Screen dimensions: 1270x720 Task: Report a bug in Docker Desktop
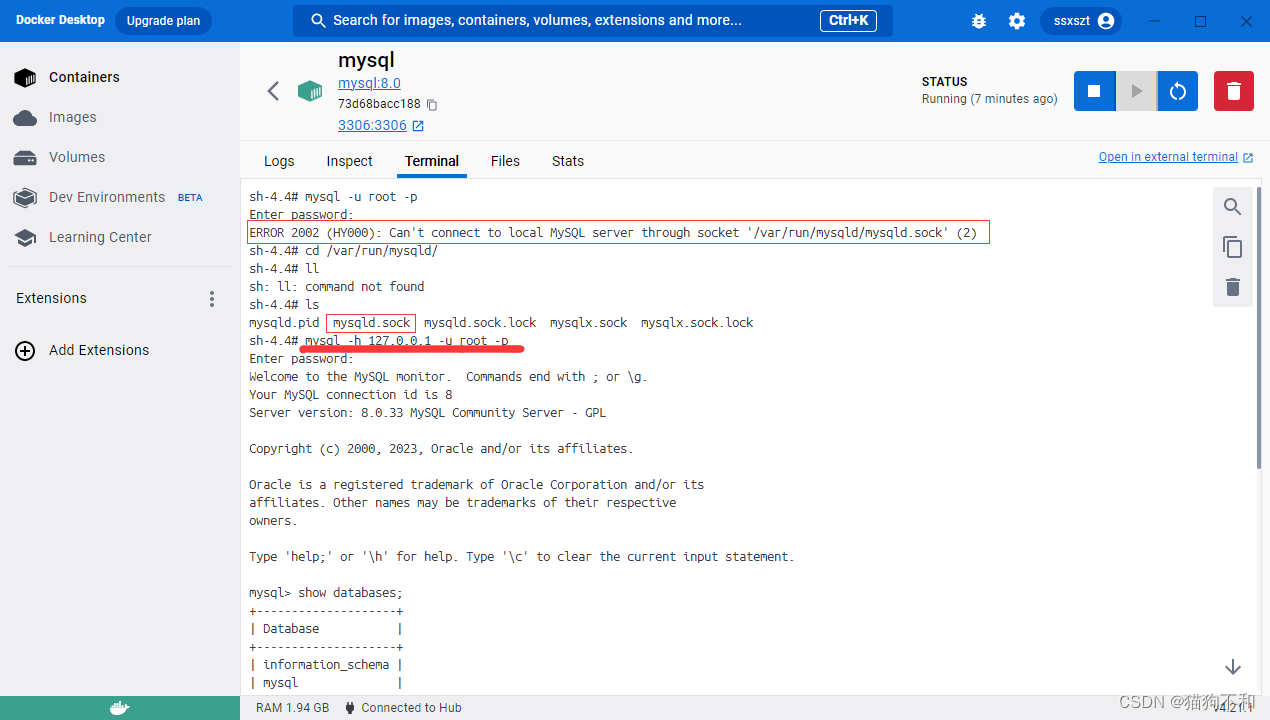pos(978,20)
